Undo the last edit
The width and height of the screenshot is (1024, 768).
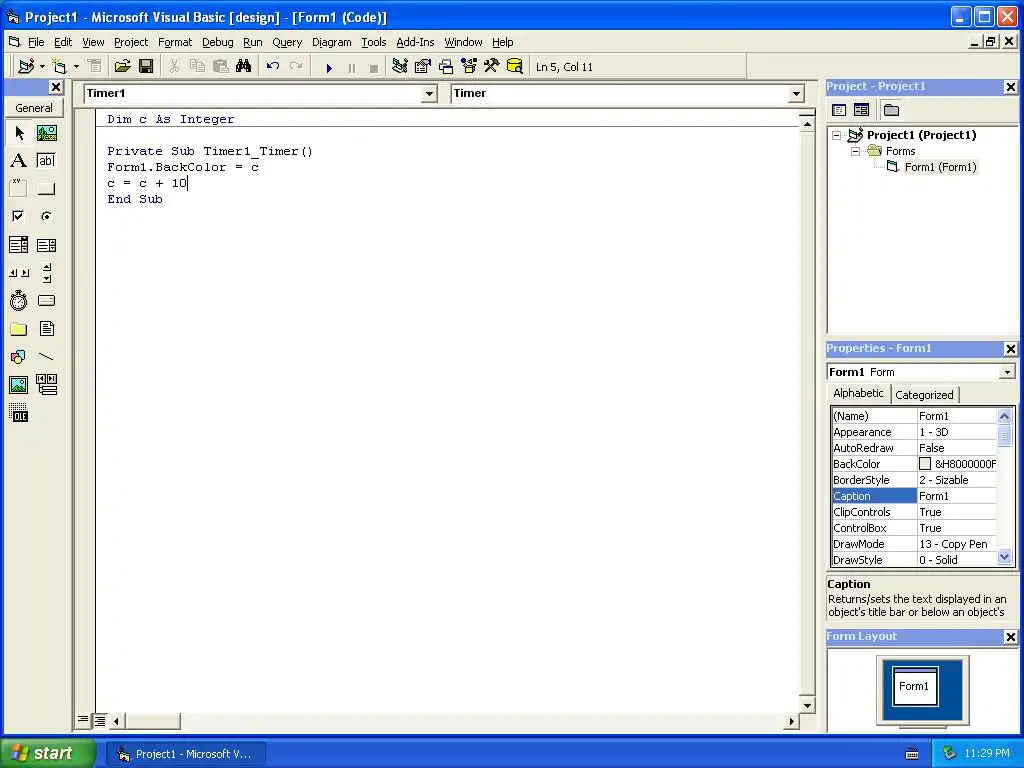point(273,67)
